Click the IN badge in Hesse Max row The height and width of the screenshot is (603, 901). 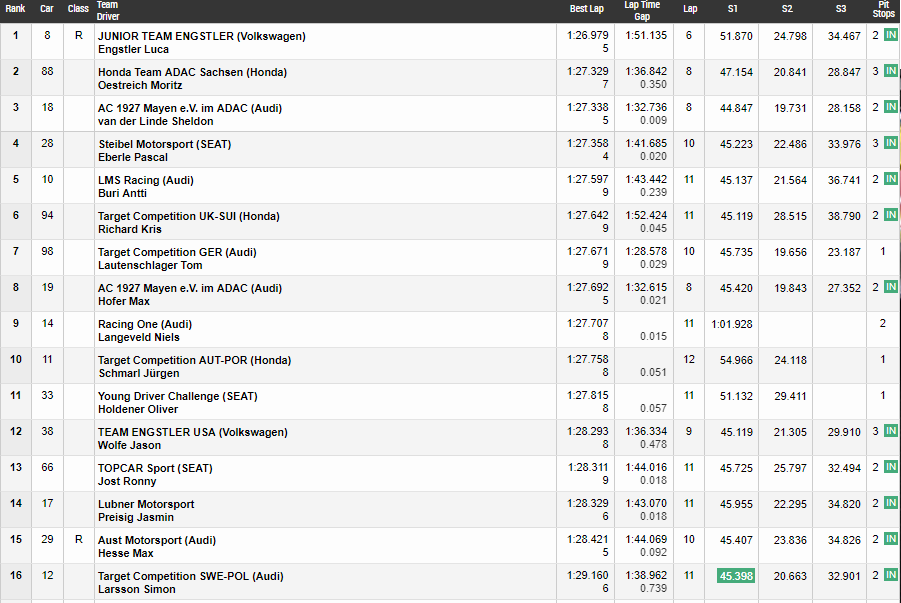891,539
